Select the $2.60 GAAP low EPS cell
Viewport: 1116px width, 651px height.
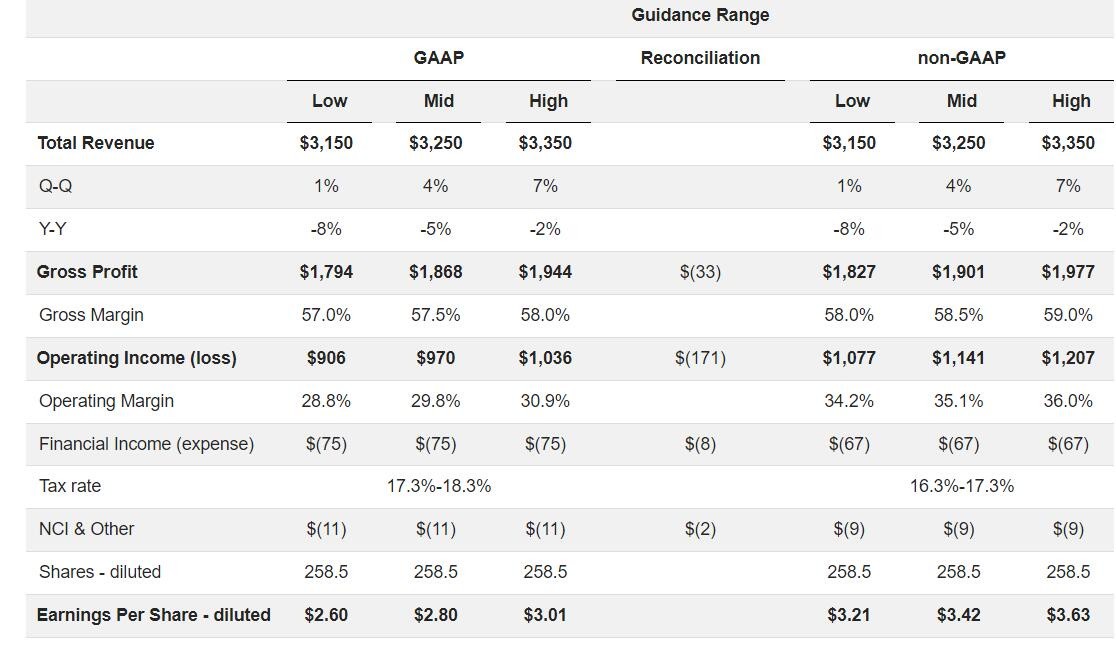pos(326,615)
